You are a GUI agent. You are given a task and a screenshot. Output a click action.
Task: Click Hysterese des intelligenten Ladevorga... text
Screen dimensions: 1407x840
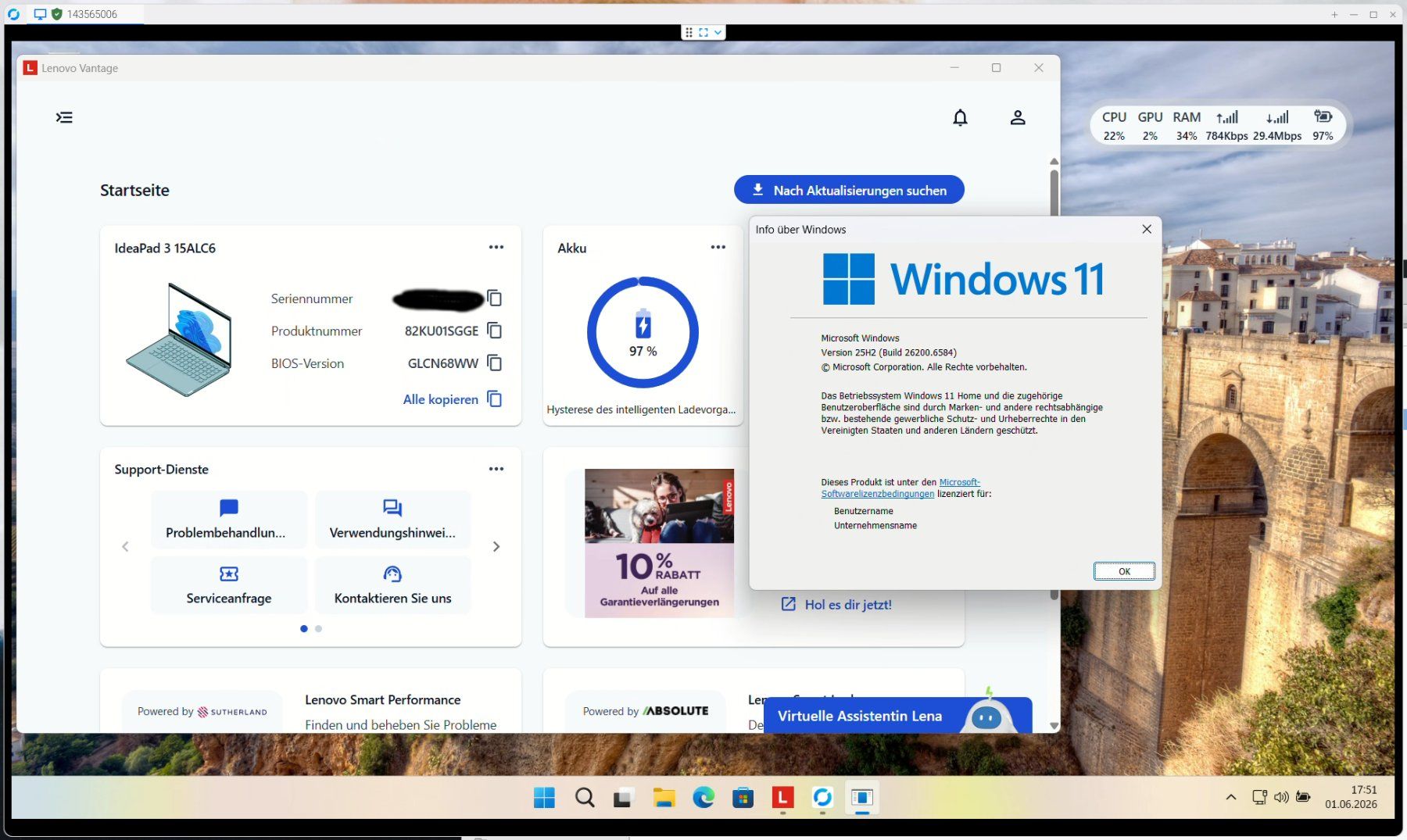641,409
